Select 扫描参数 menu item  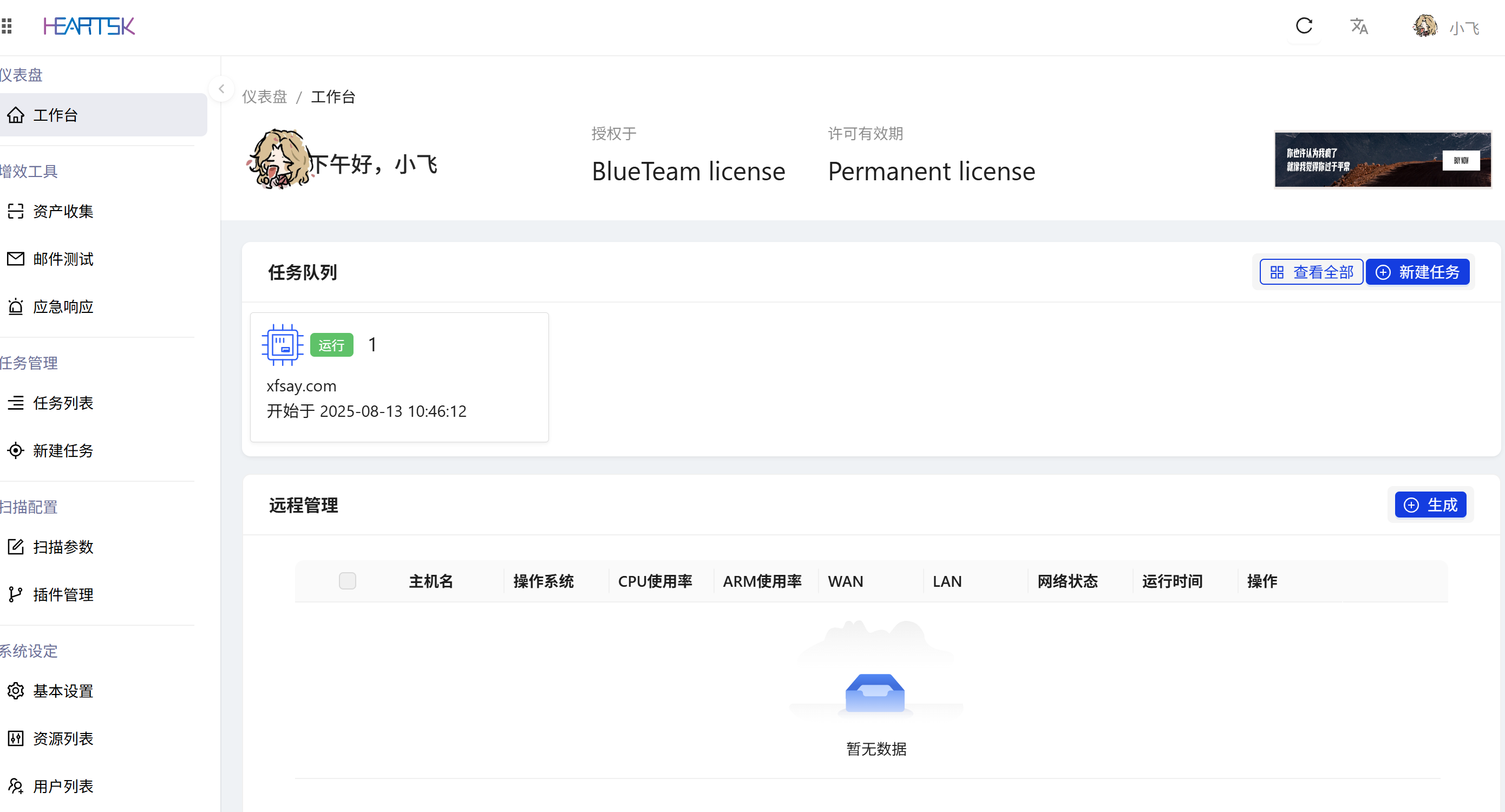pyautogui.click(x=62, y=546)
